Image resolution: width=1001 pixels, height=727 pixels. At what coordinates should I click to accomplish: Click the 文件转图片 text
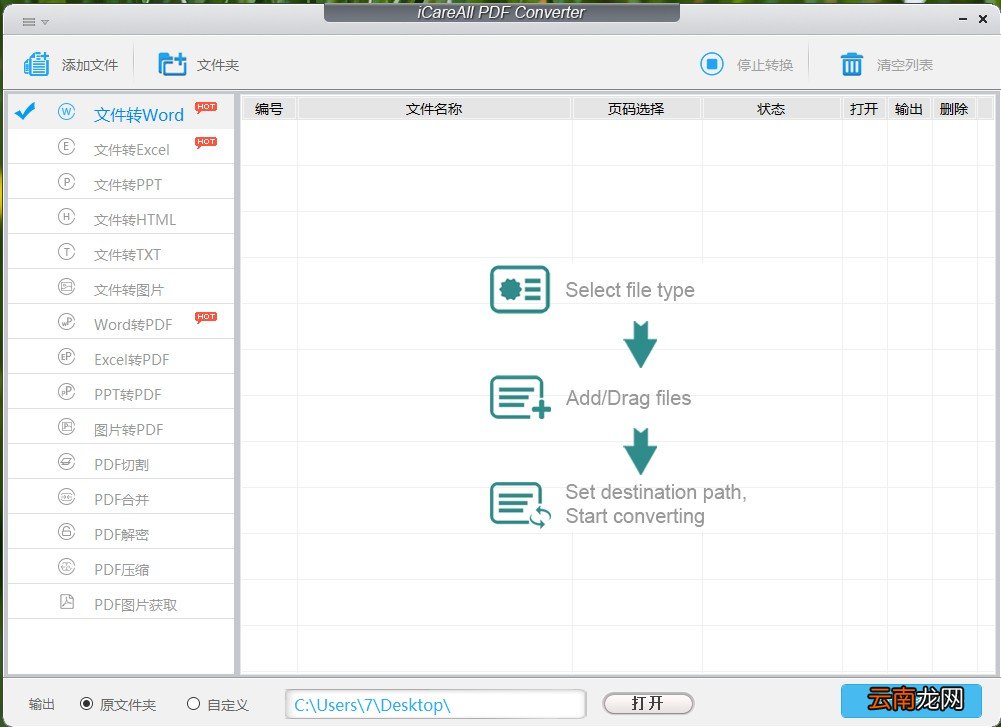pyautogui.click(x=129, y=290)
